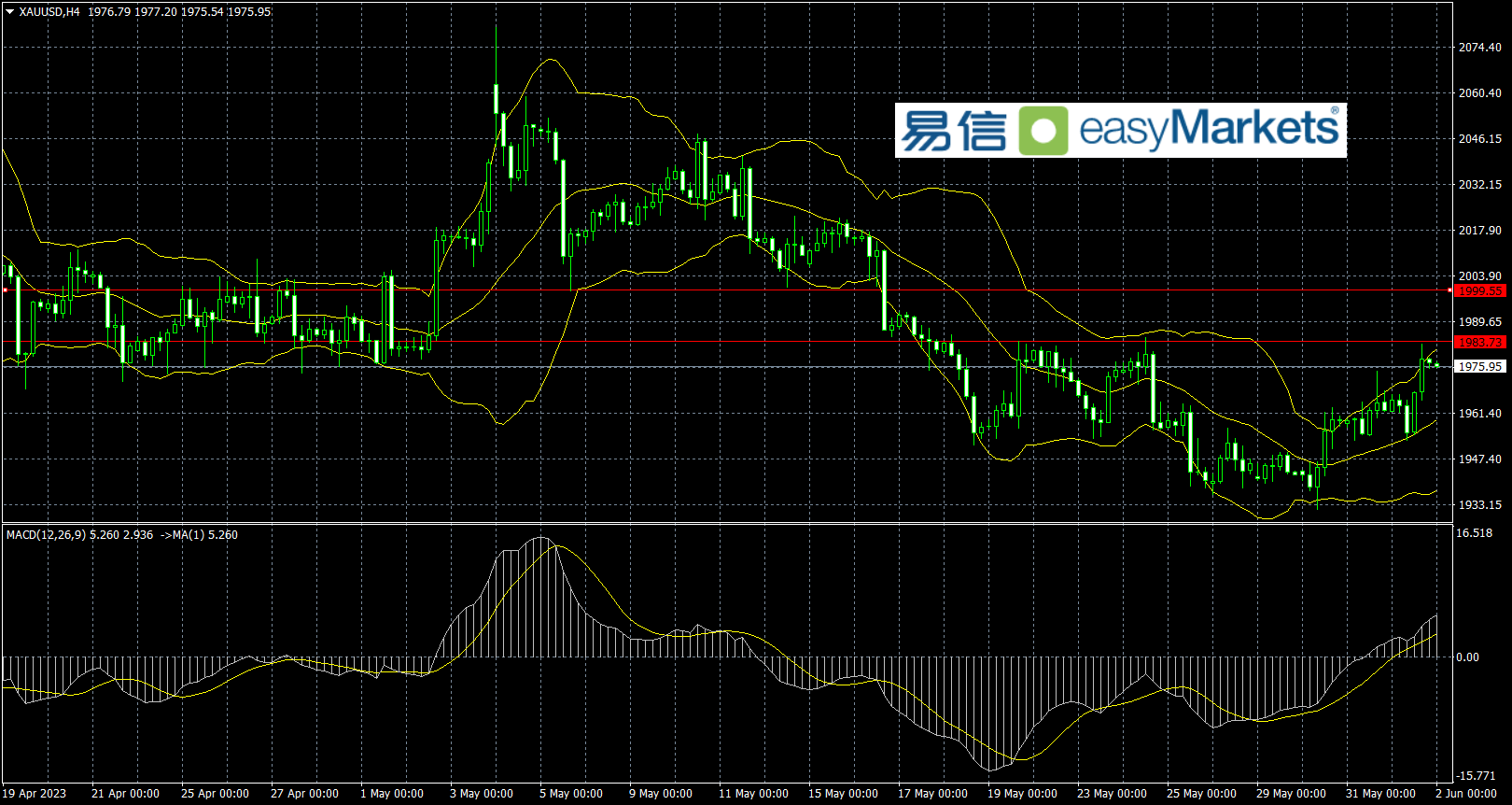The image size is (1512, 805).
Task: Click the 2074.40 level on price scale
Action: coord(1479,48)
